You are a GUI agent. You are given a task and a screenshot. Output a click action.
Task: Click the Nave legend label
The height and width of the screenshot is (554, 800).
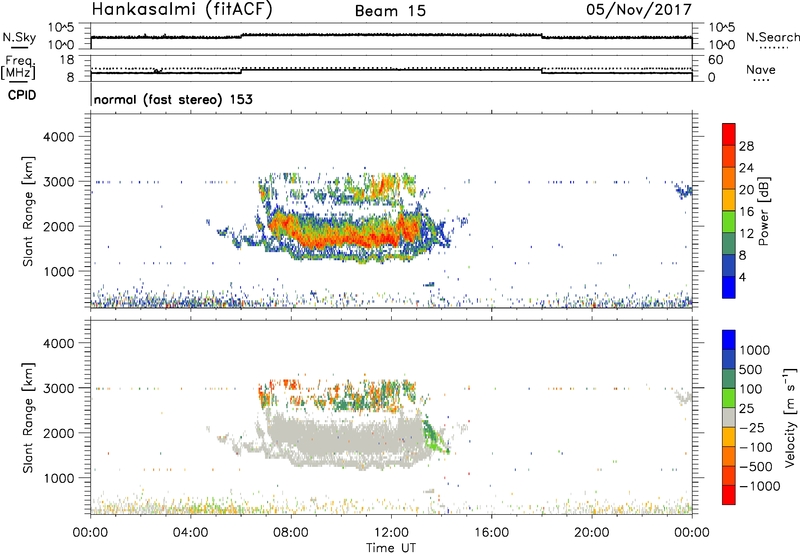tap(761, 70)
